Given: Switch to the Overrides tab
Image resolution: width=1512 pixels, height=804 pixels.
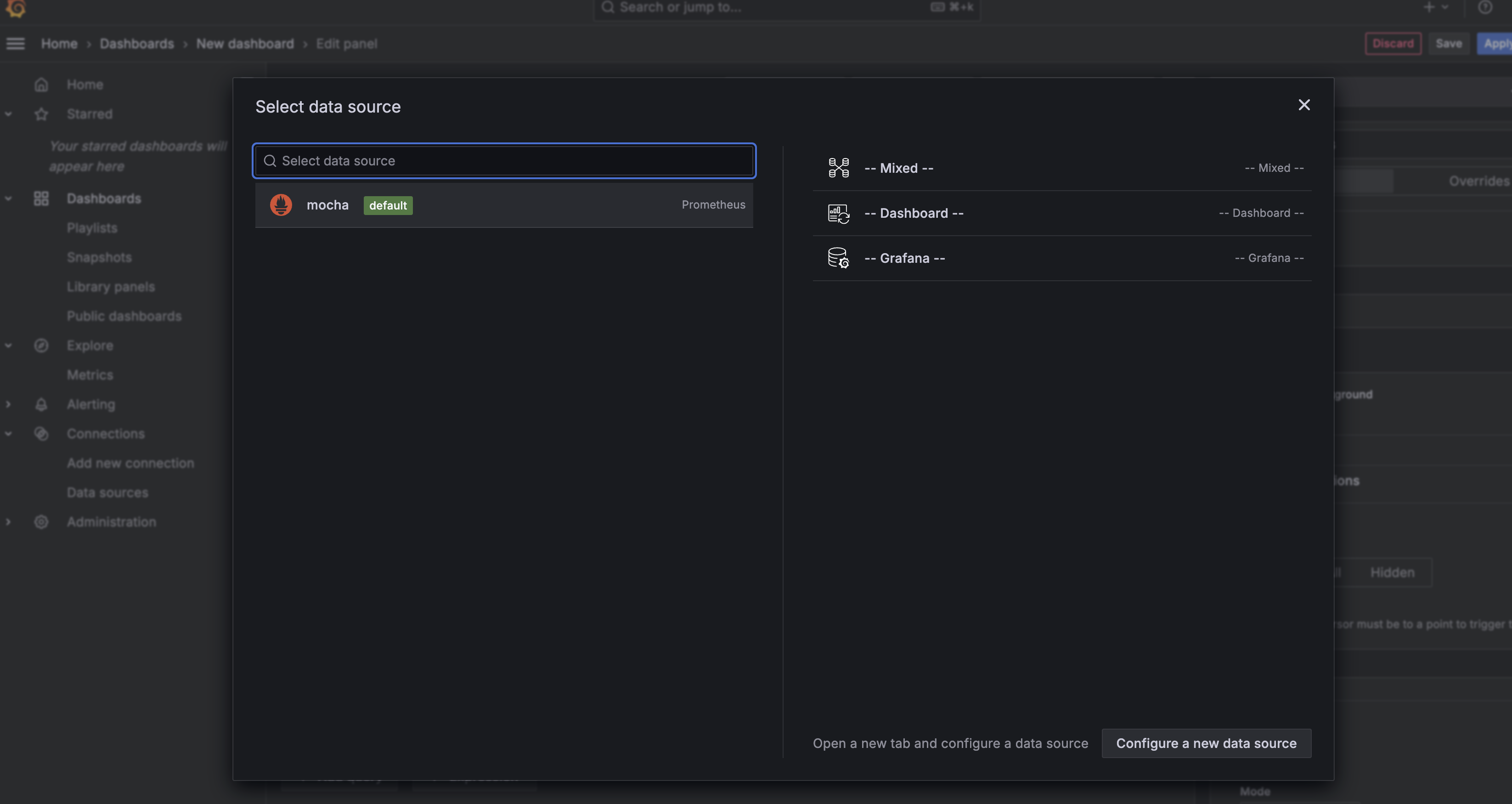Looking at the screenshot, I should (x=1478, y=181).
